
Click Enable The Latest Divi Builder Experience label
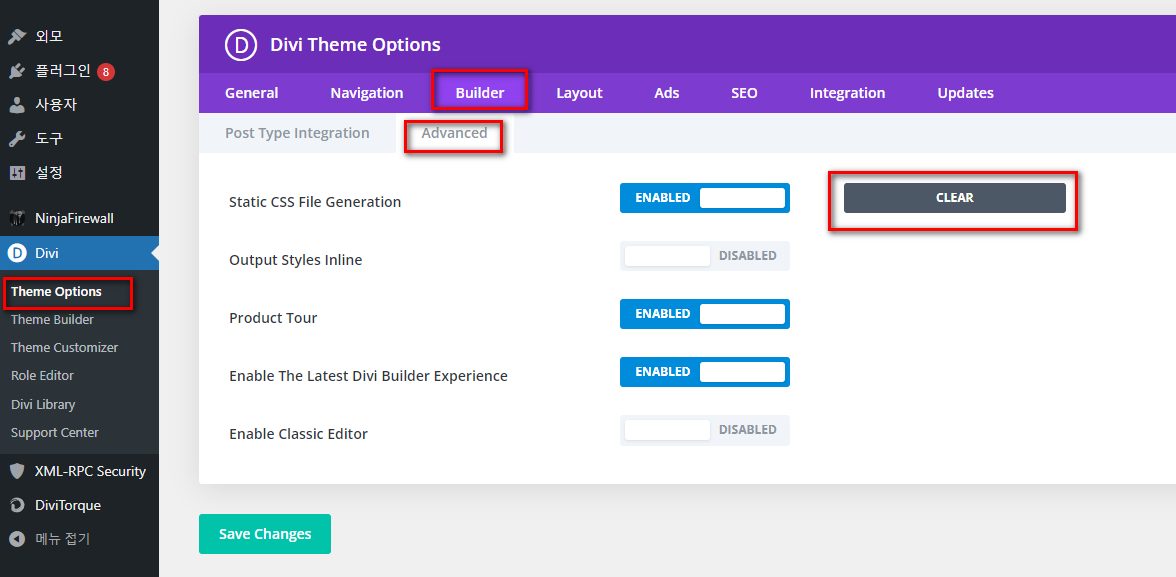pos(368,376)
